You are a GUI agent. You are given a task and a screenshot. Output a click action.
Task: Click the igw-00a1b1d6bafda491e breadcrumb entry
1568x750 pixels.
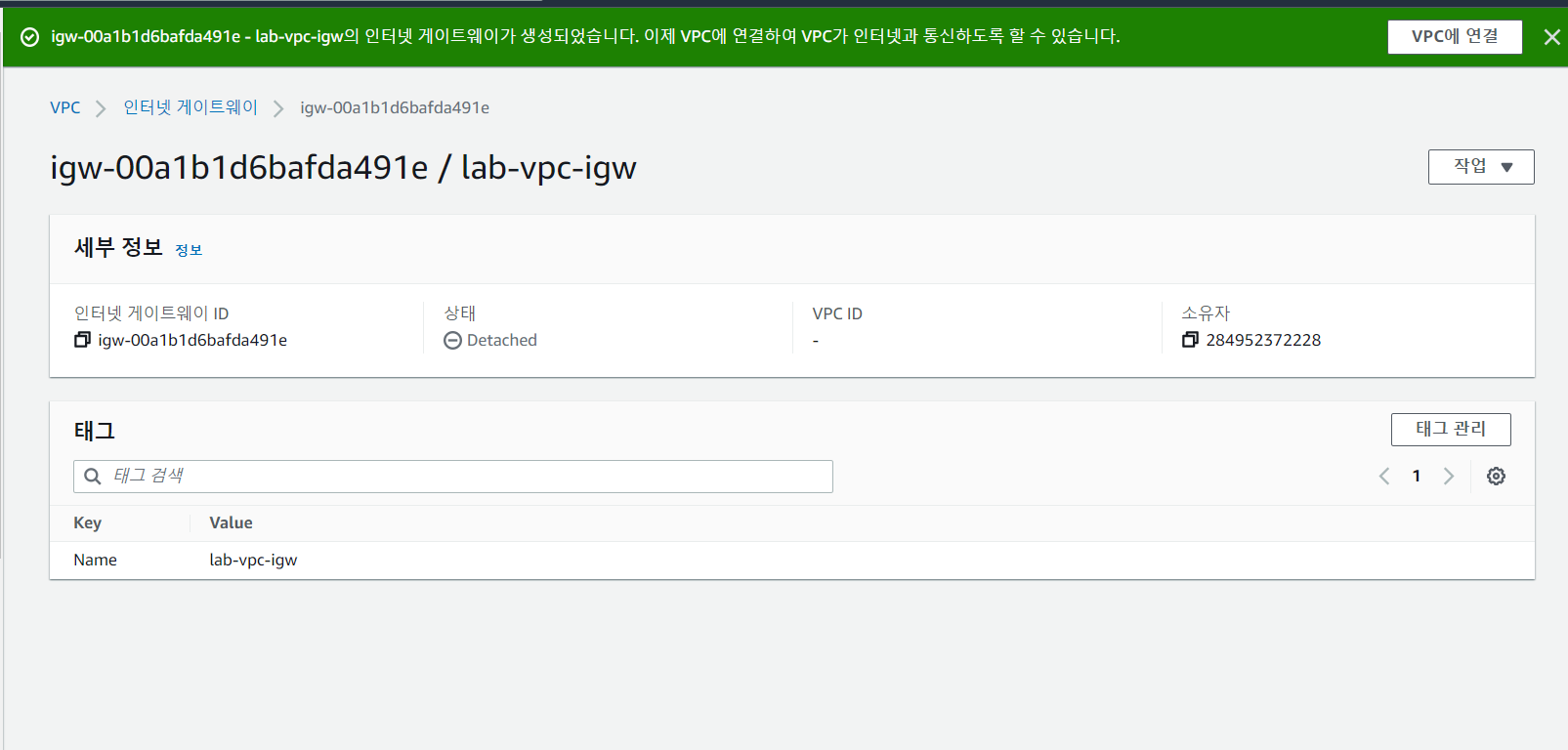pyautogui.click(x=395, y=107)
